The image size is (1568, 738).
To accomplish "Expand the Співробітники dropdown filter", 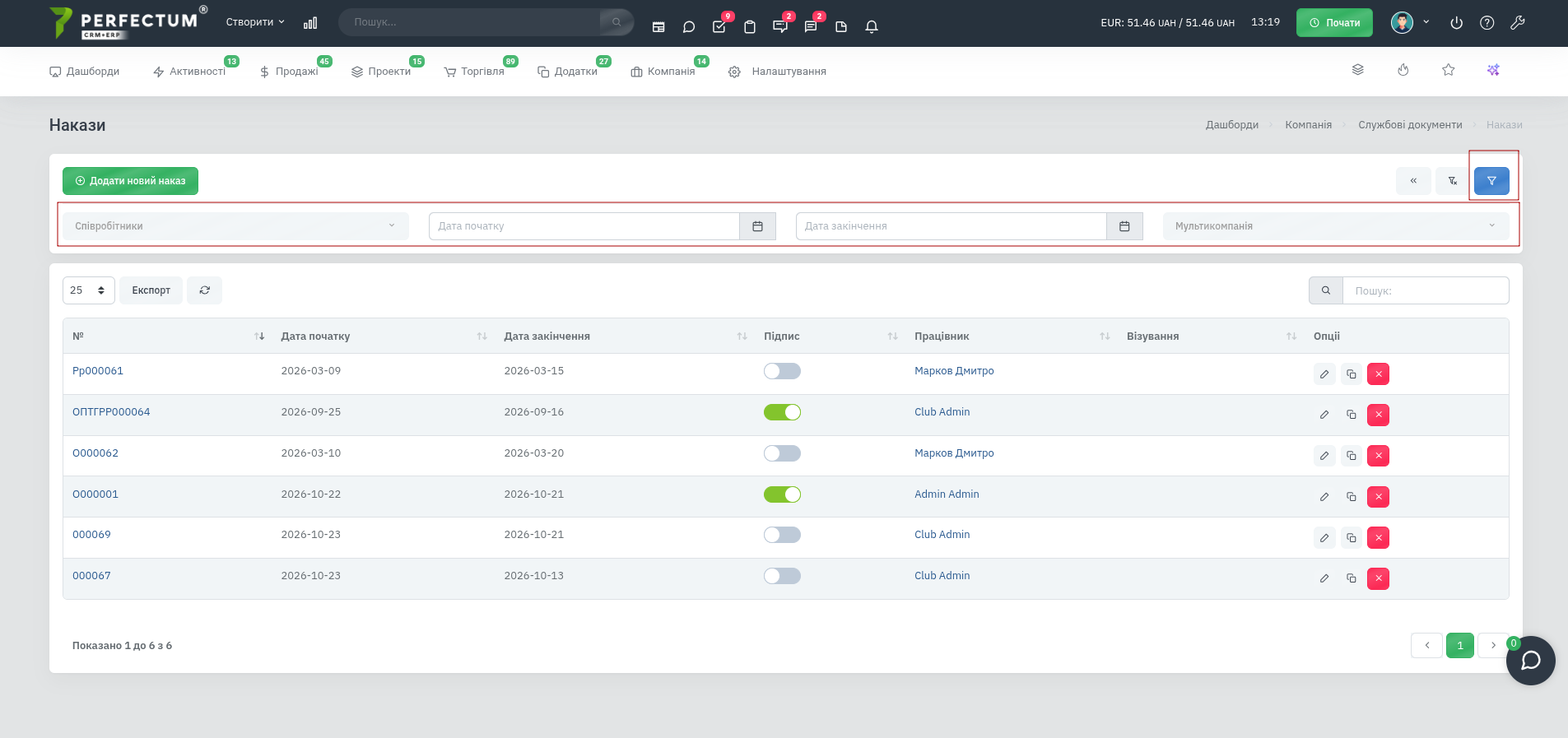I will pyautogui.click(x=235, y=226).
